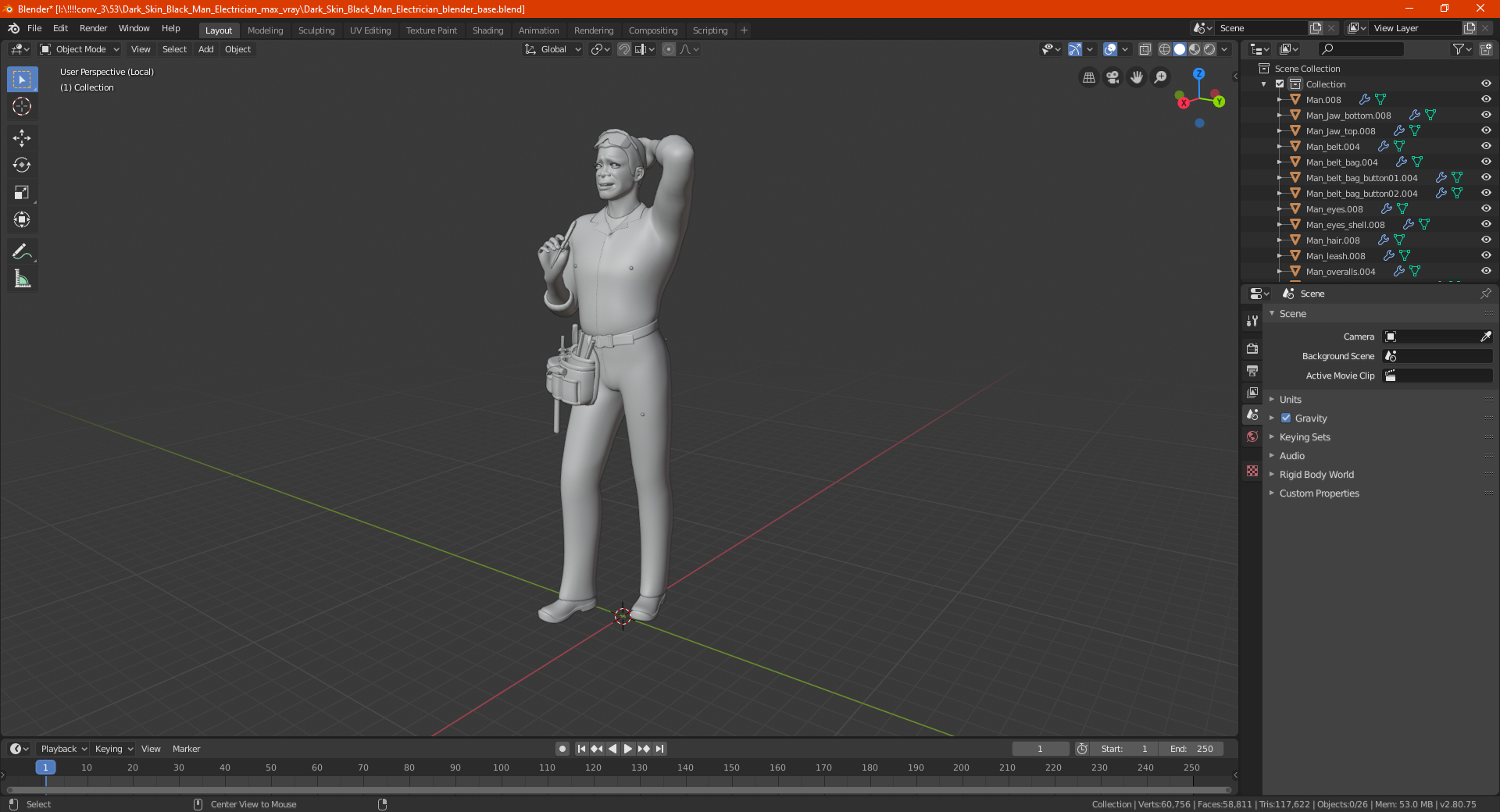Switch to material preview shading
1500x812 pixels.
point(1195,49)
